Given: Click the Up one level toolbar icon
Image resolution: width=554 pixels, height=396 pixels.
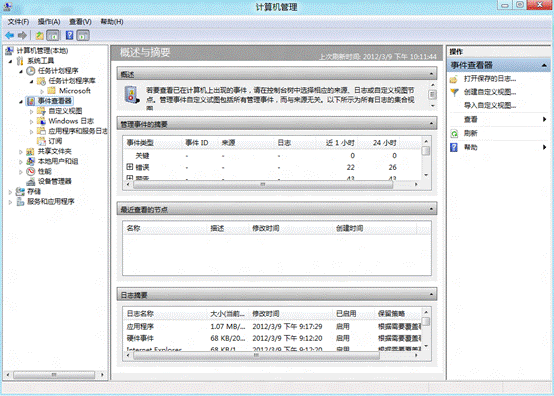Looking at the screenshot, I should click(x=40, y=35).
